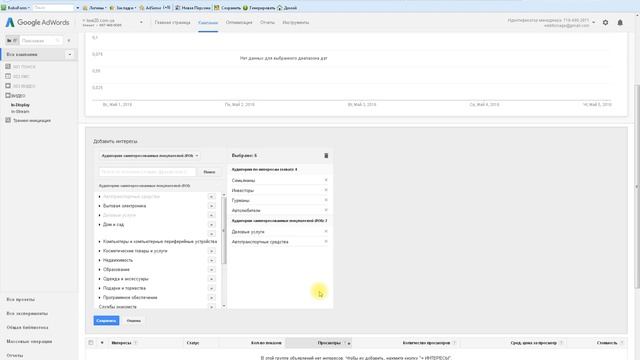Viewport: 640px width, 360px height.
Task: Open the interest category type dropdown
Action: click(149, 156)
